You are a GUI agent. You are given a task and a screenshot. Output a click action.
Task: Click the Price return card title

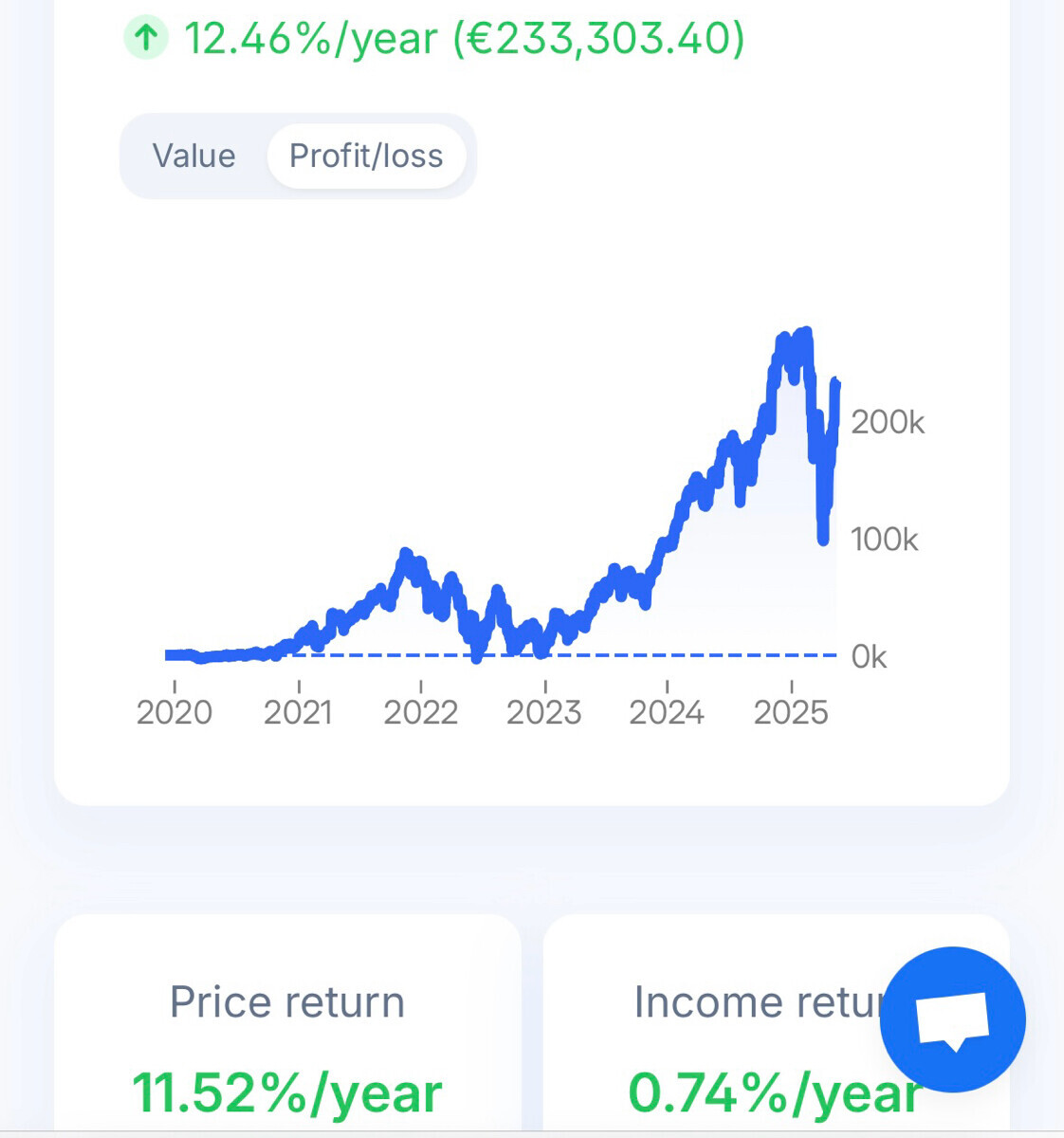pyautogui.click(x=287, y=1002)
